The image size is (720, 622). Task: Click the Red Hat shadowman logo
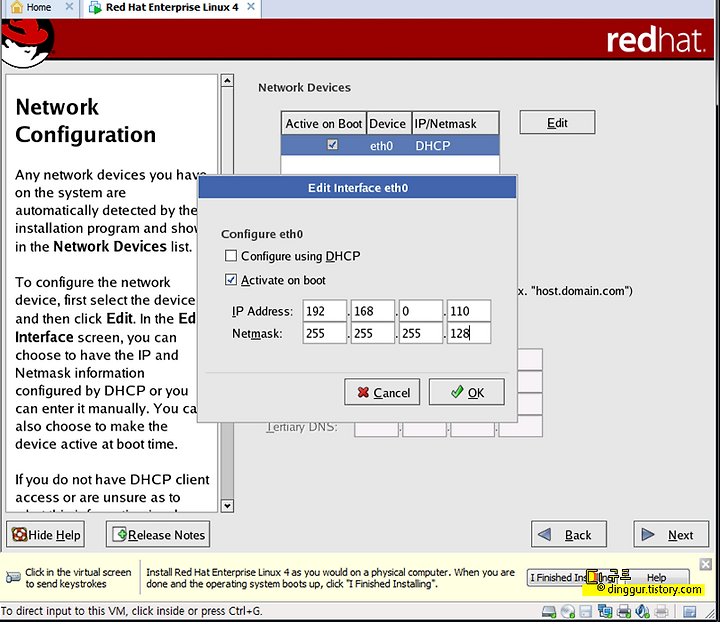point(27,44)
